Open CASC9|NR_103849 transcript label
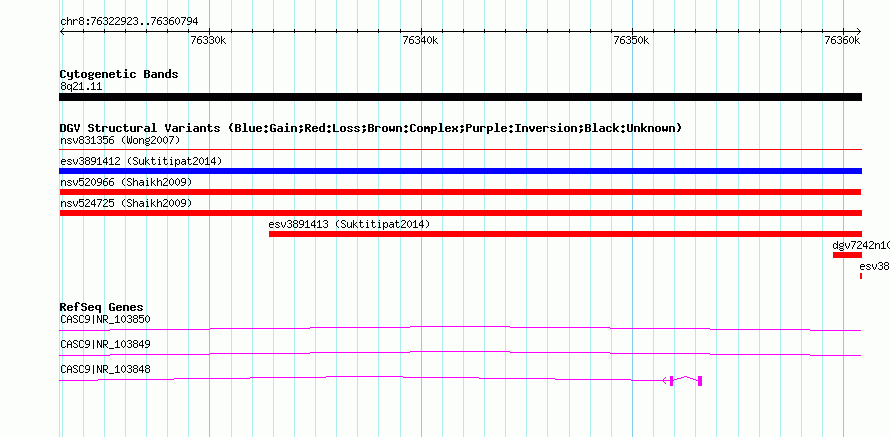 pos(105,344)
